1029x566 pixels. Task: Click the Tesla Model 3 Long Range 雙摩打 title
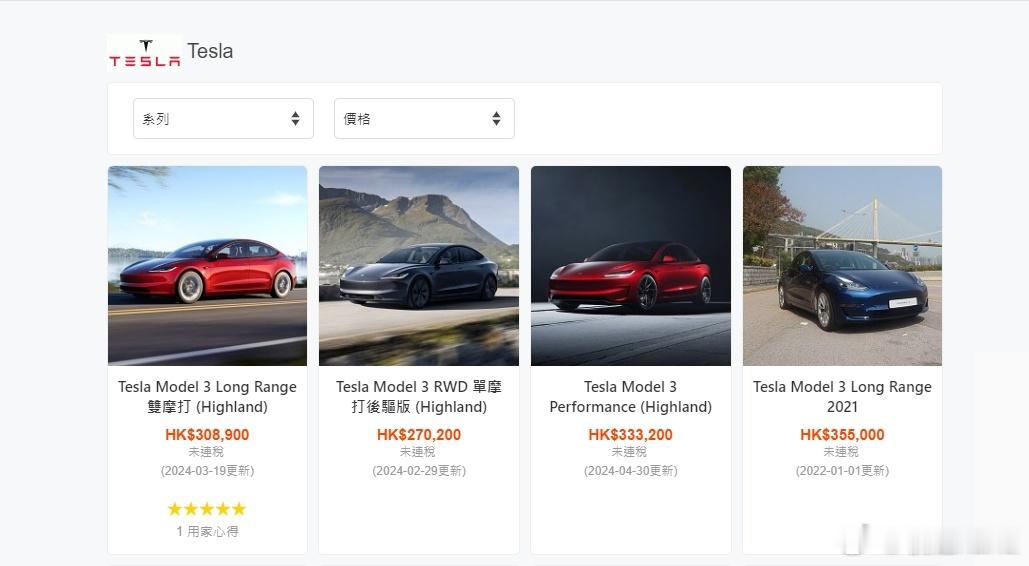[x=207, y=396]
